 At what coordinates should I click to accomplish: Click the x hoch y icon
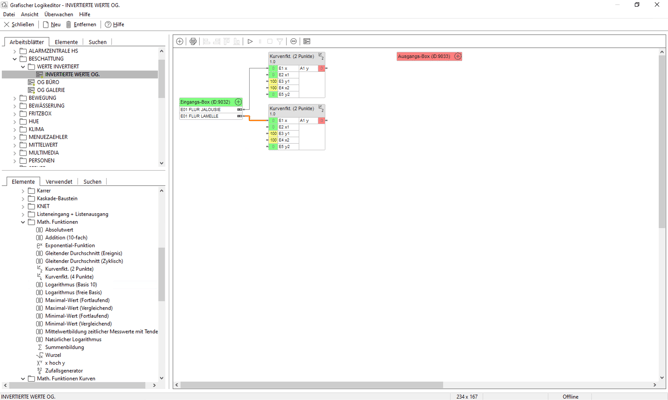click(39, 363)
